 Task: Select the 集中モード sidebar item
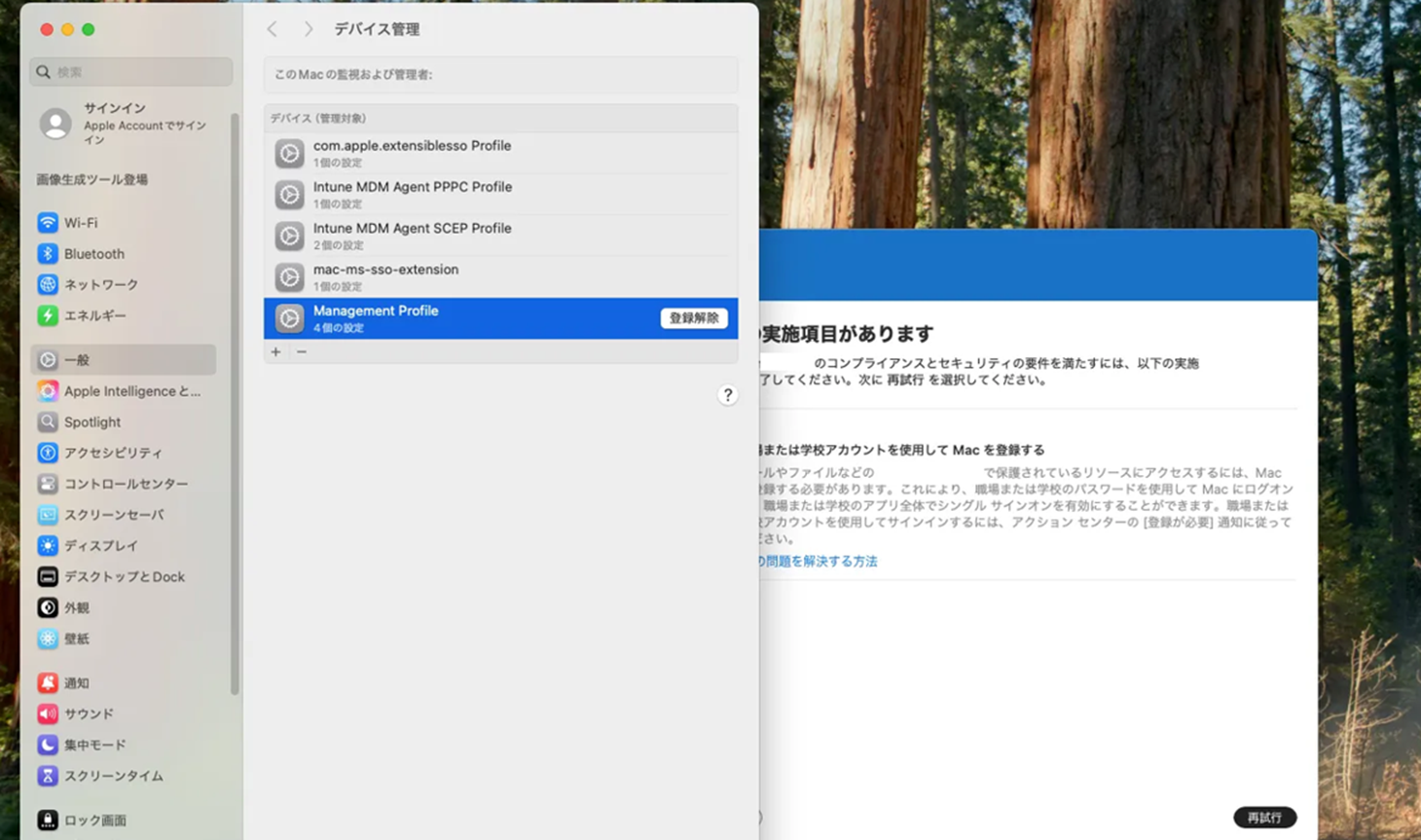point(123,746)
